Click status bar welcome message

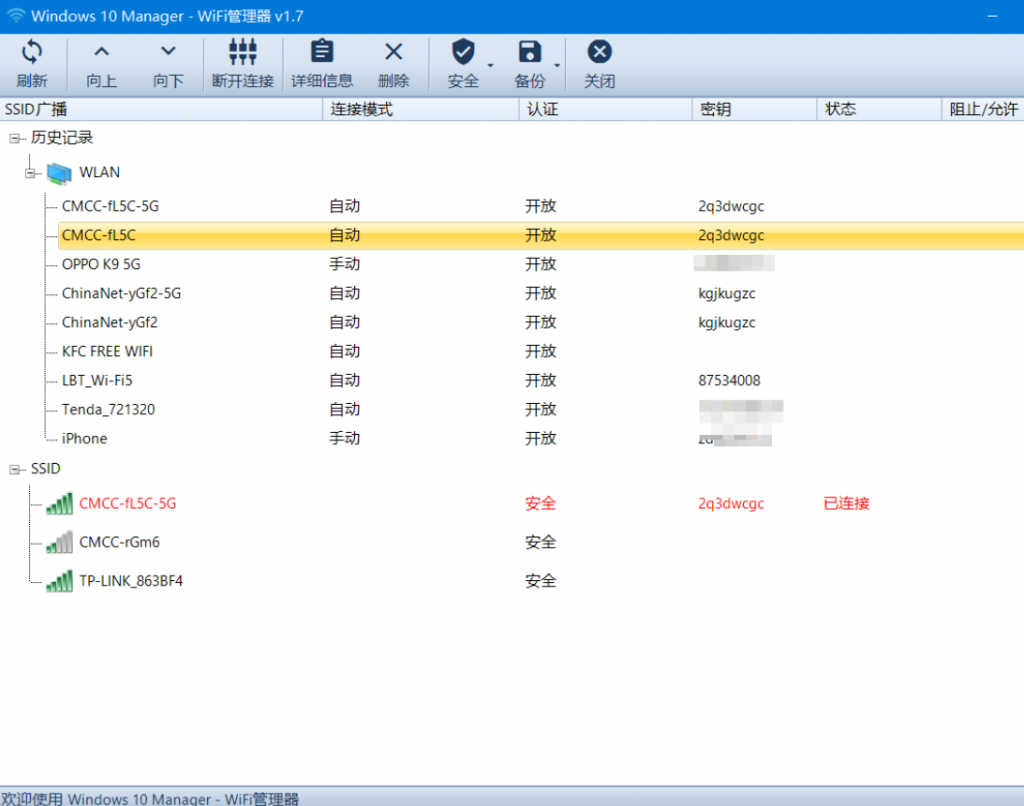pyautogui.click(x=150, y=798)
